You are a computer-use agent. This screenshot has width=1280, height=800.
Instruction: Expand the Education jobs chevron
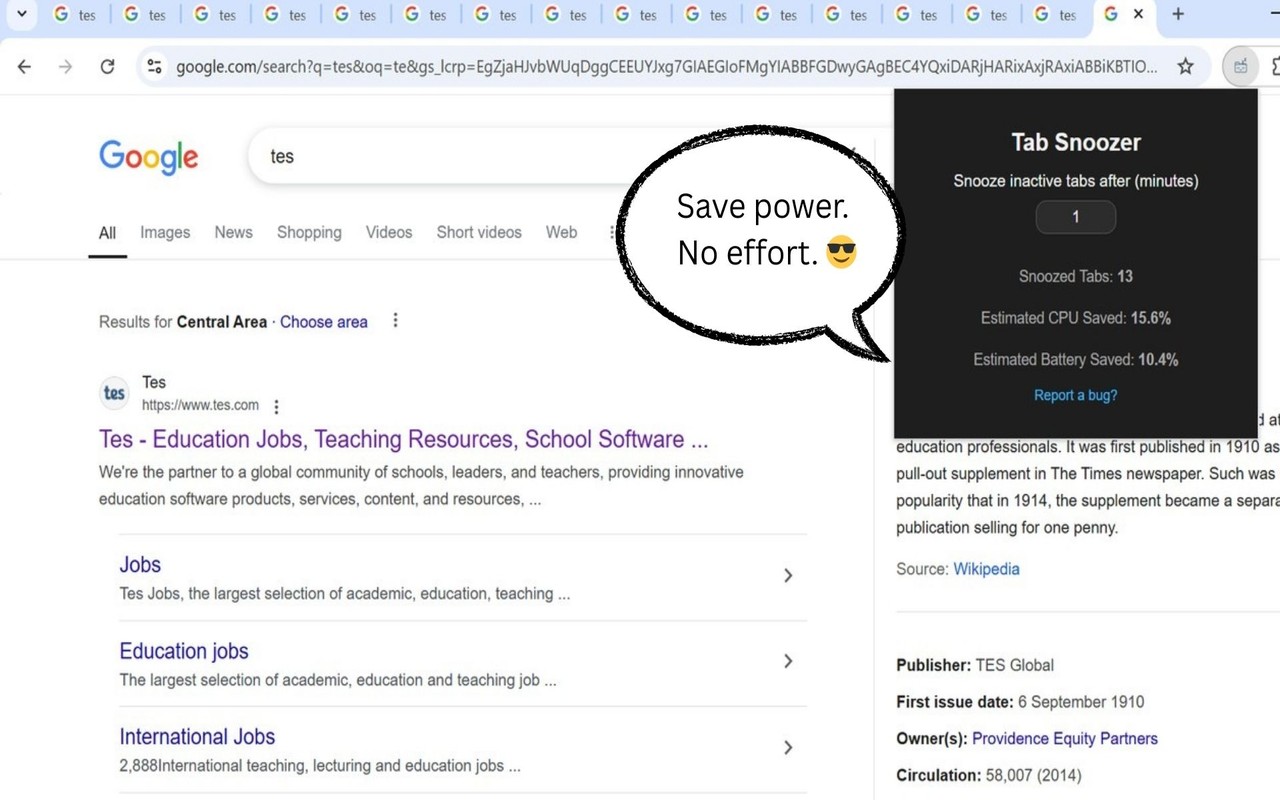click(x=788, y=662)
